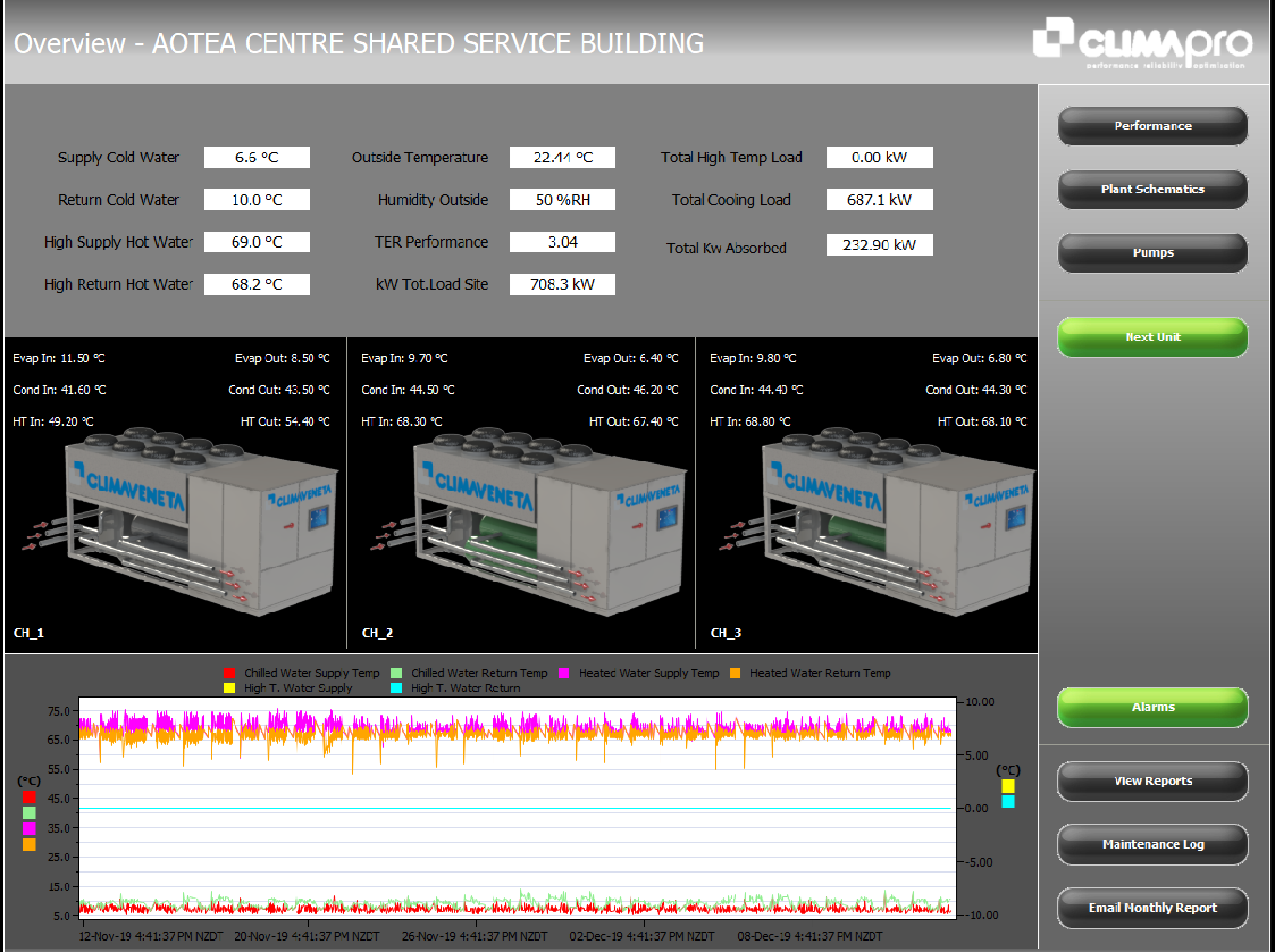Click the yellow High T. Water Supply legend swatch

point(229,688)
